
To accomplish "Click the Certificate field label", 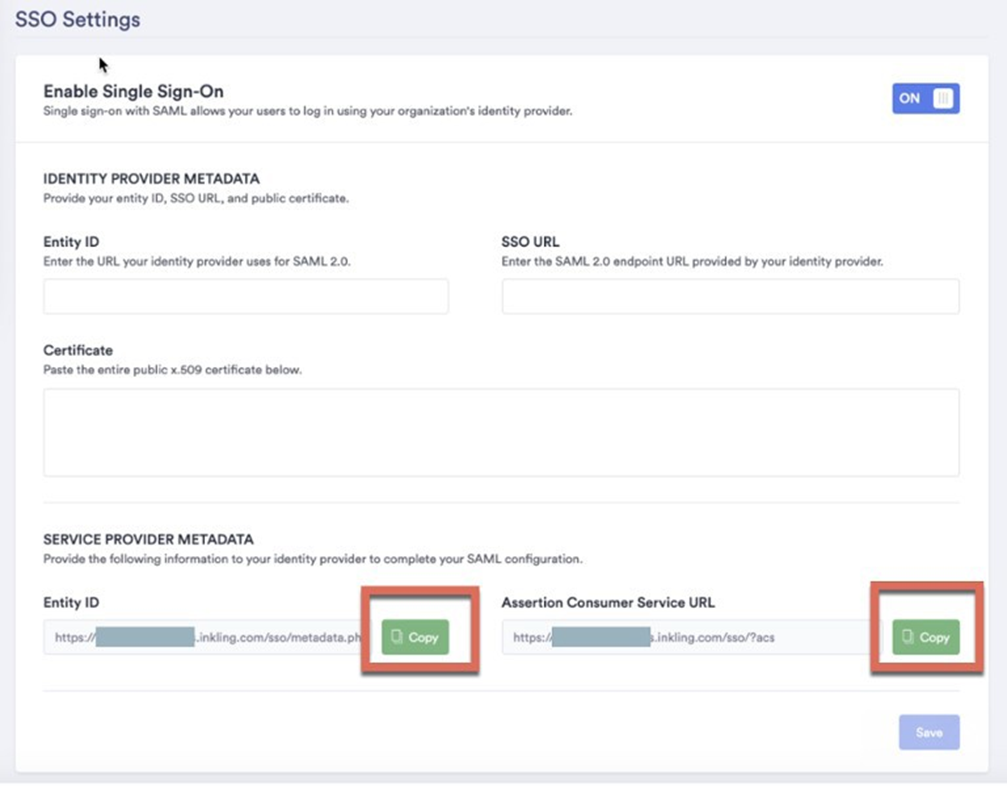I will [x=78, y=351].
